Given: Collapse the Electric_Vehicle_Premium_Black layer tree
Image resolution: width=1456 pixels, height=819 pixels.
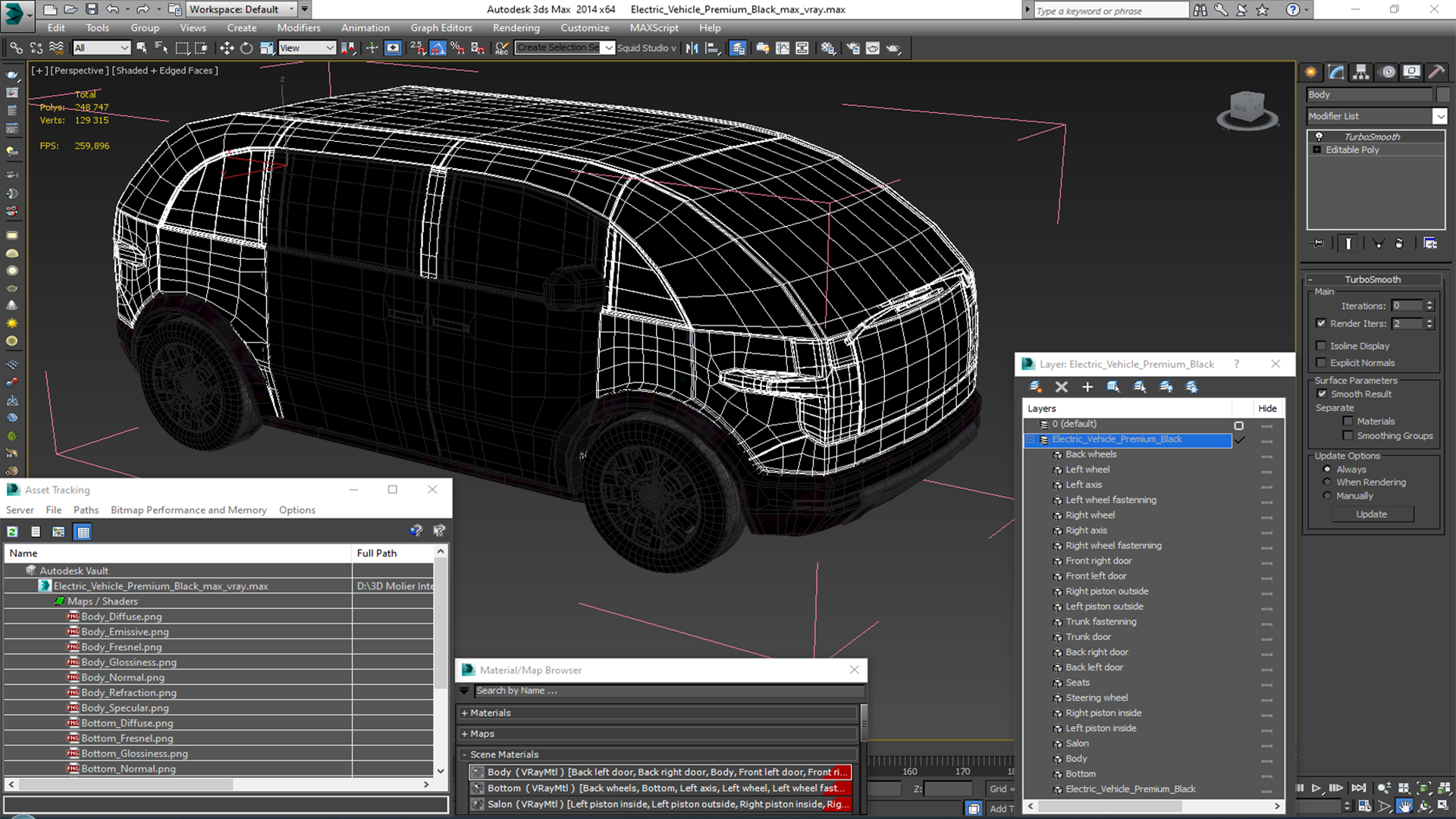Looking at the screenshot, I should click(x=1030, y=440).
